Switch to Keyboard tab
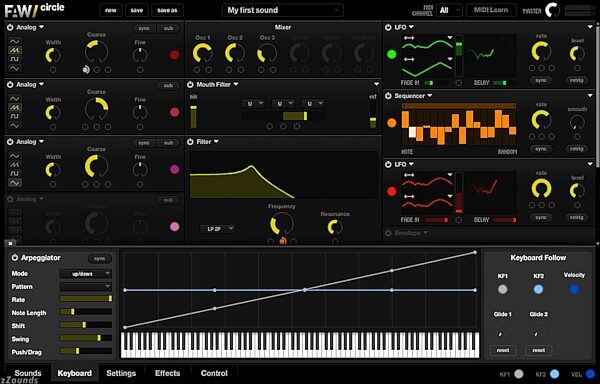The width and height of the screenshot is (600, 384). coord(75,373)
